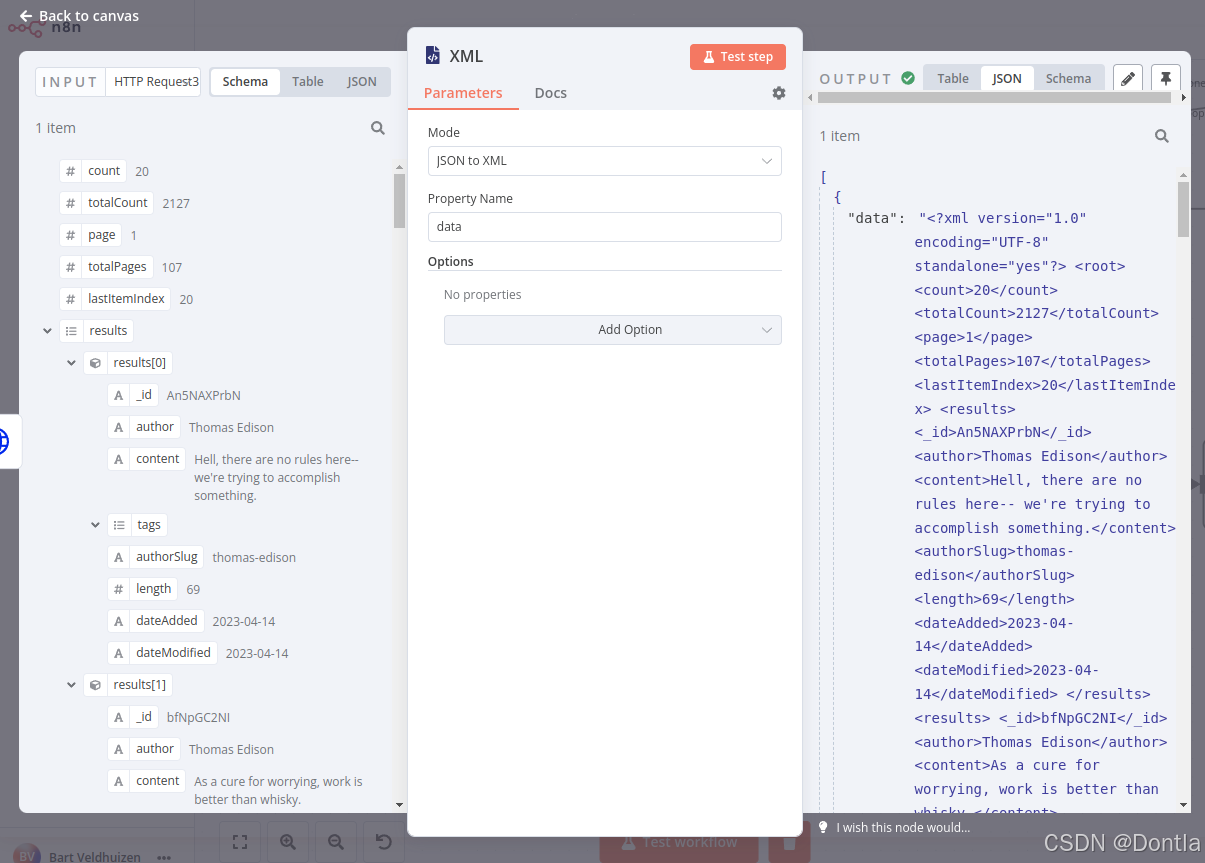The width and height of the screenshot is (1205, 863).
Task: Switch to the Docs tab
Action: pyautogui.click(x=550, y=93)
